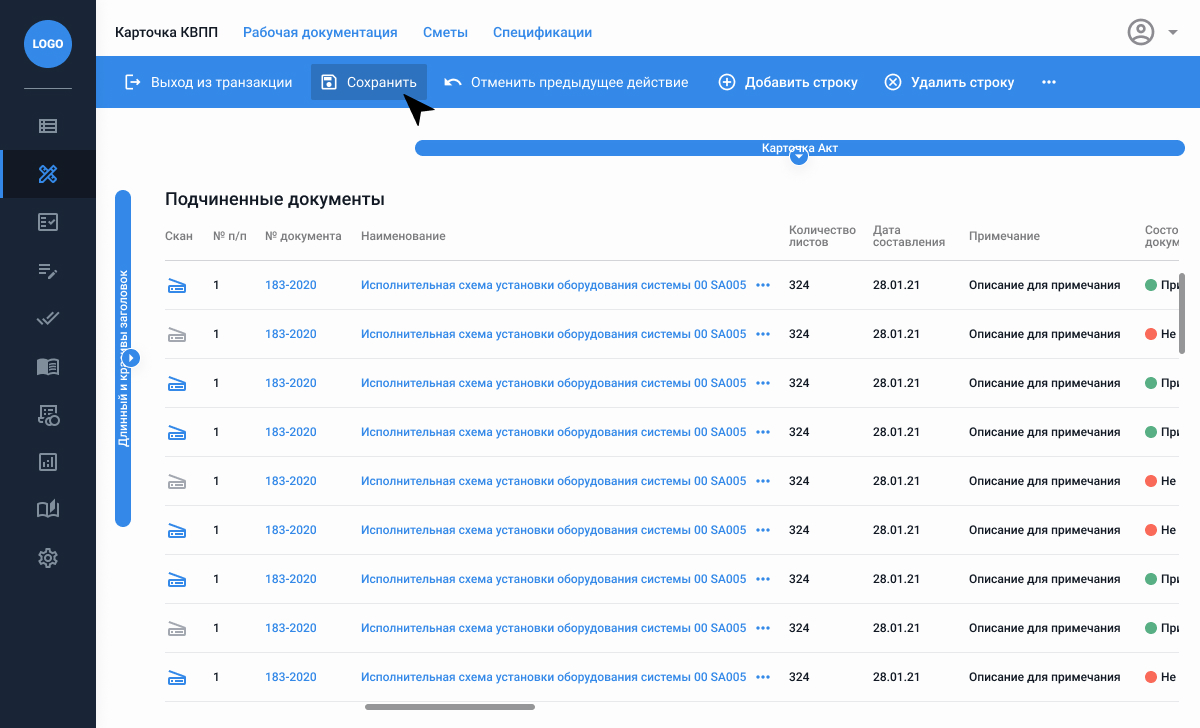Open the checklist form sidebar icon
Viewport: 1200px width, 728px height.
click(x=48, y=222)
